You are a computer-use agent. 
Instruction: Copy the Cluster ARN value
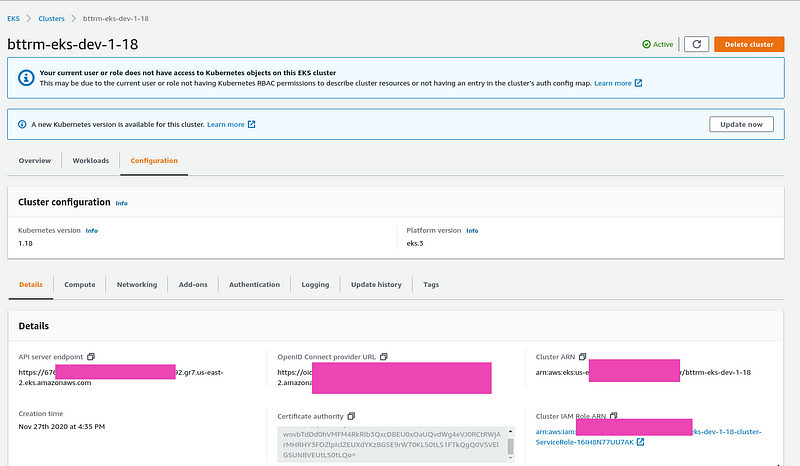(582, 357)
